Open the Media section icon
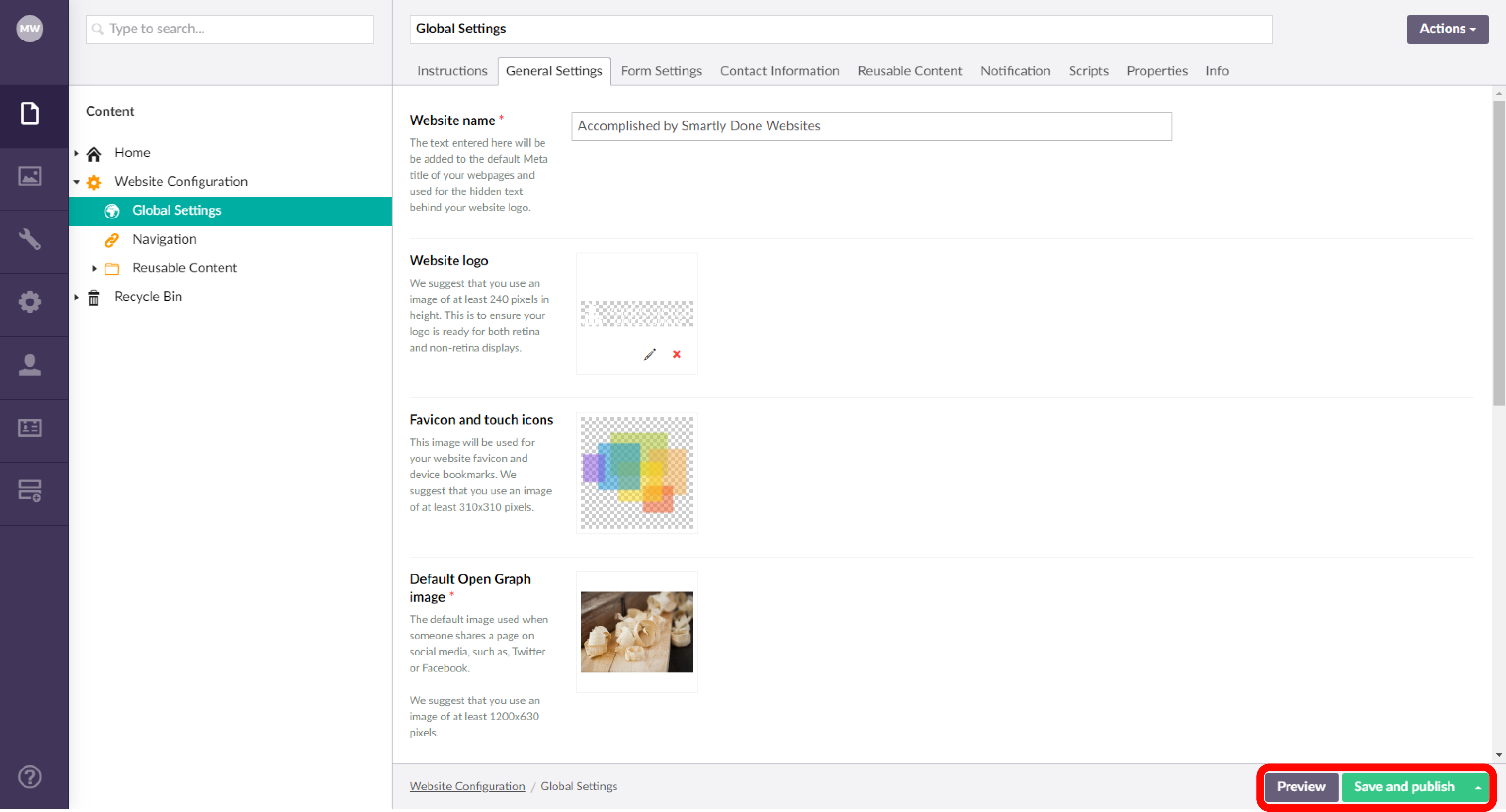 tap(30, 176)
